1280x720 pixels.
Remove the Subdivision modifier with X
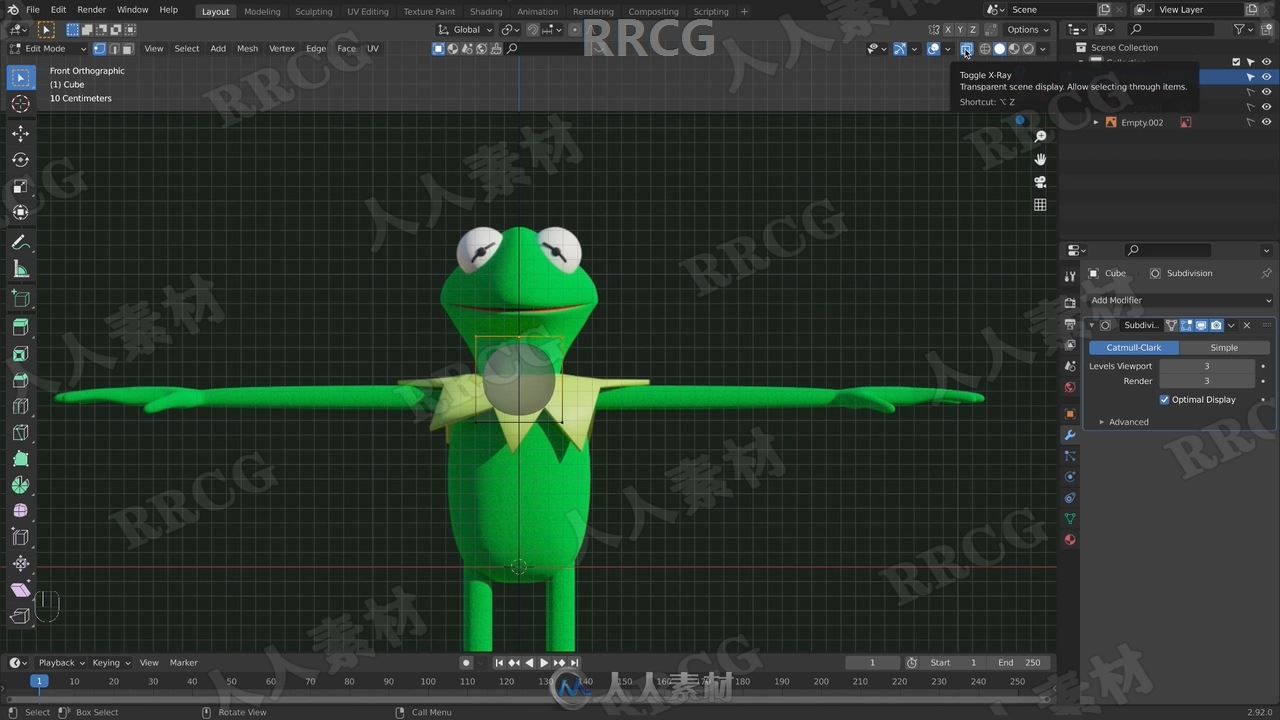click(x=1246, y=325)
